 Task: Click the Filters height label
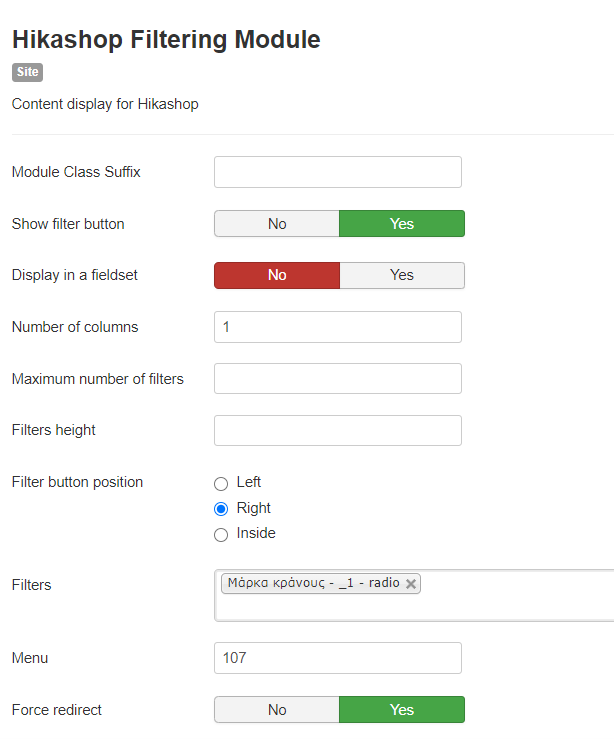[x=54, y=430]
